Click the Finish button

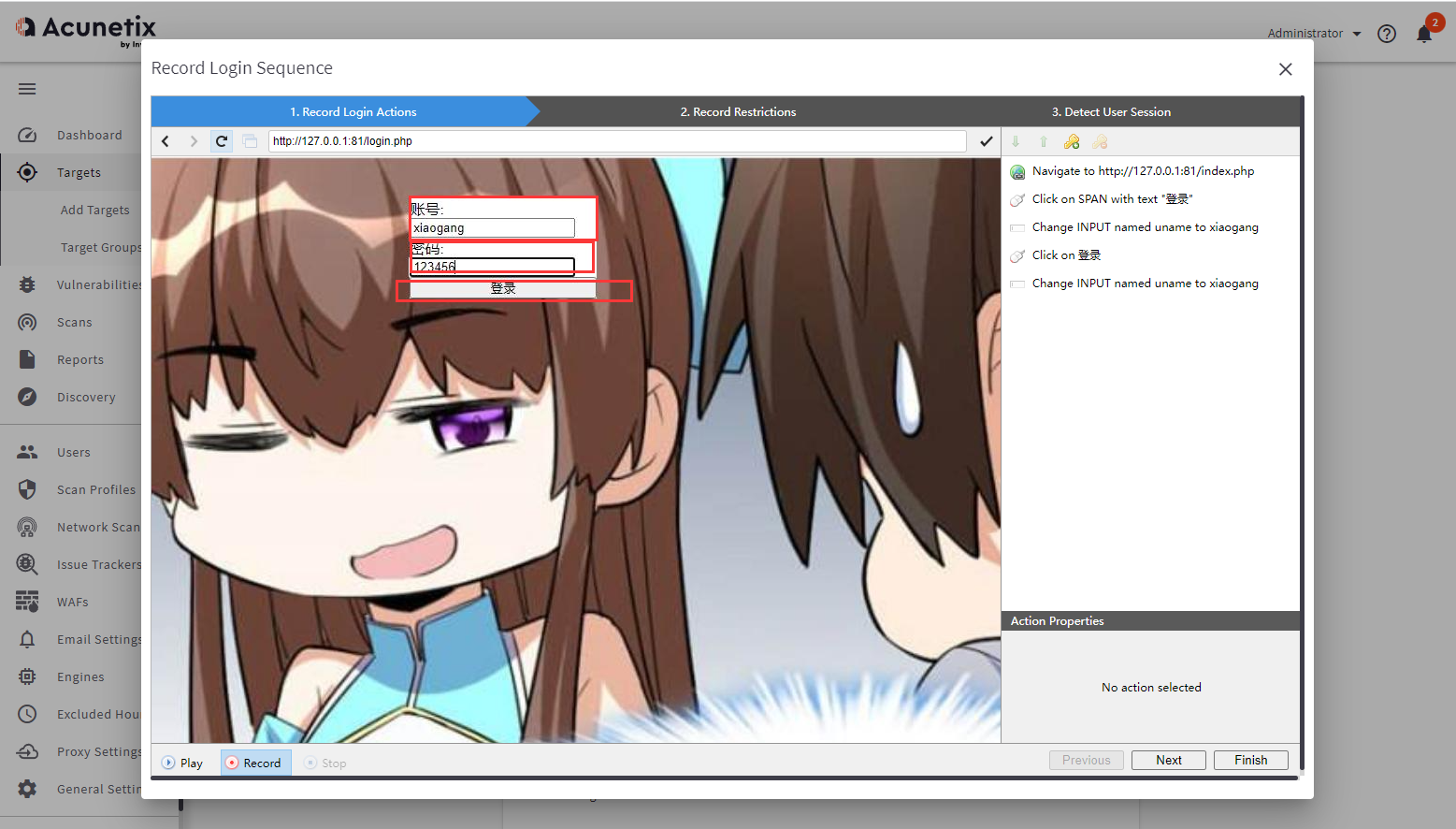(x=1250, y=760)
